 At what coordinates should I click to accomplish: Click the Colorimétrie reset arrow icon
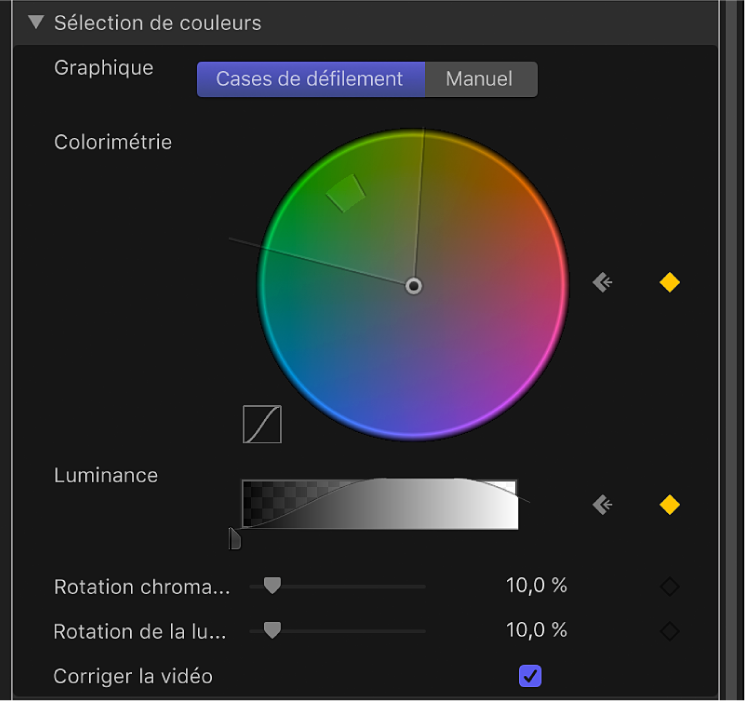point(602,283)
